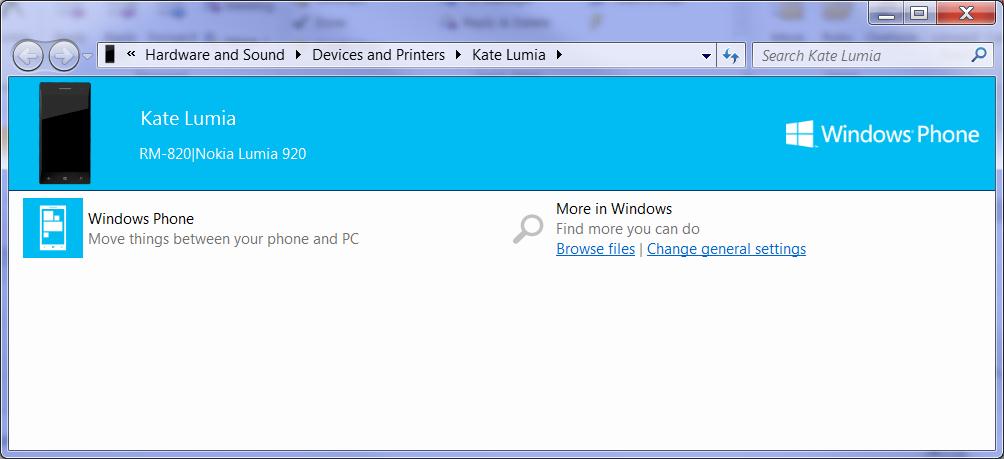The width and height of the screenshot is (1004, 459).
Task: Open Change general settings link
Action: click(726, 248)
